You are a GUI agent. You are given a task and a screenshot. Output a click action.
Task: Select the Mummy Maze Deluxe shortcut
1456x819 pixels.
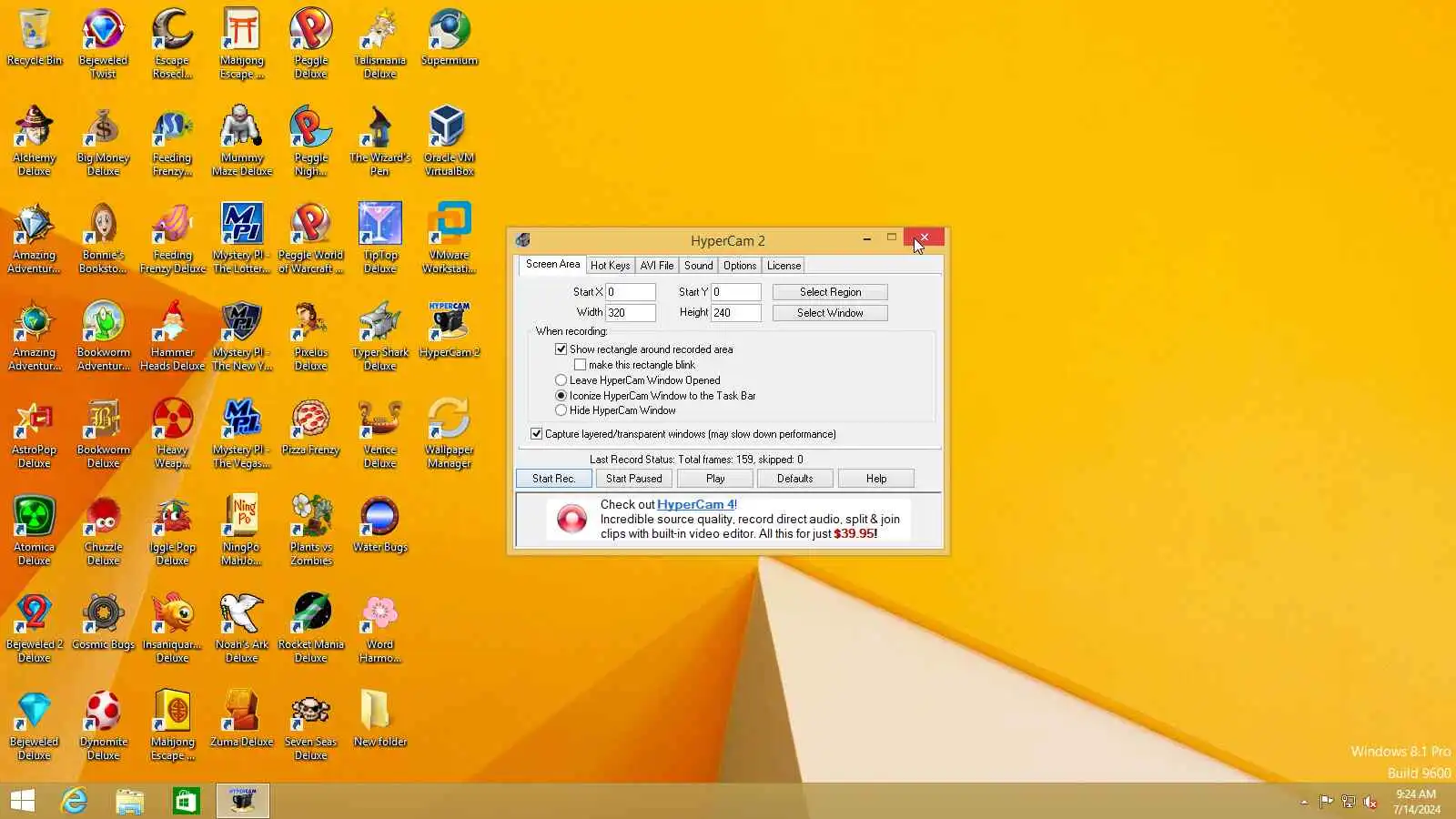click(242, 141)
